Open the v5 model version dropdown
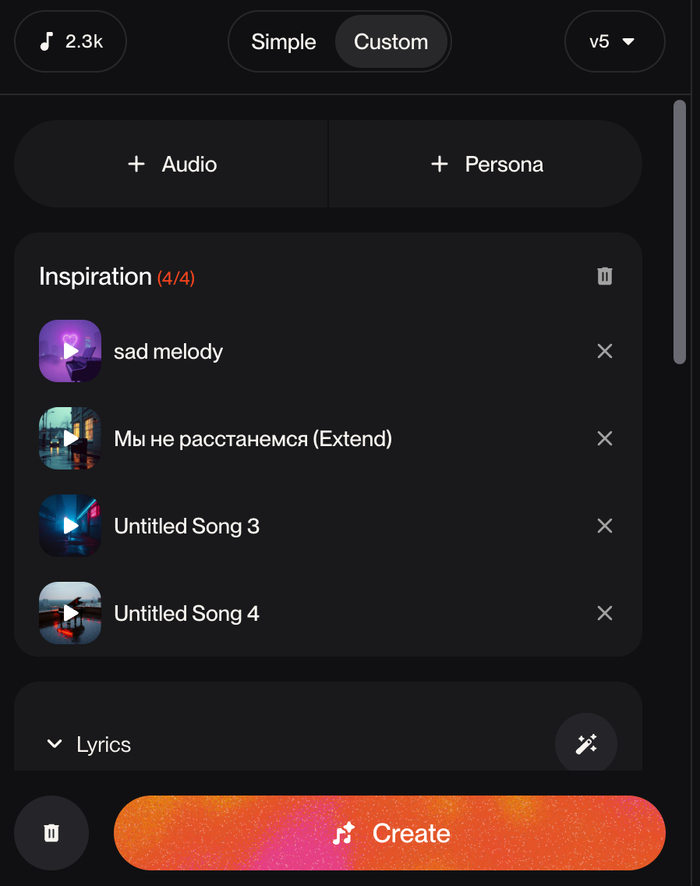The height and width of the screenshot is (886, 700). tap(614, 42)
